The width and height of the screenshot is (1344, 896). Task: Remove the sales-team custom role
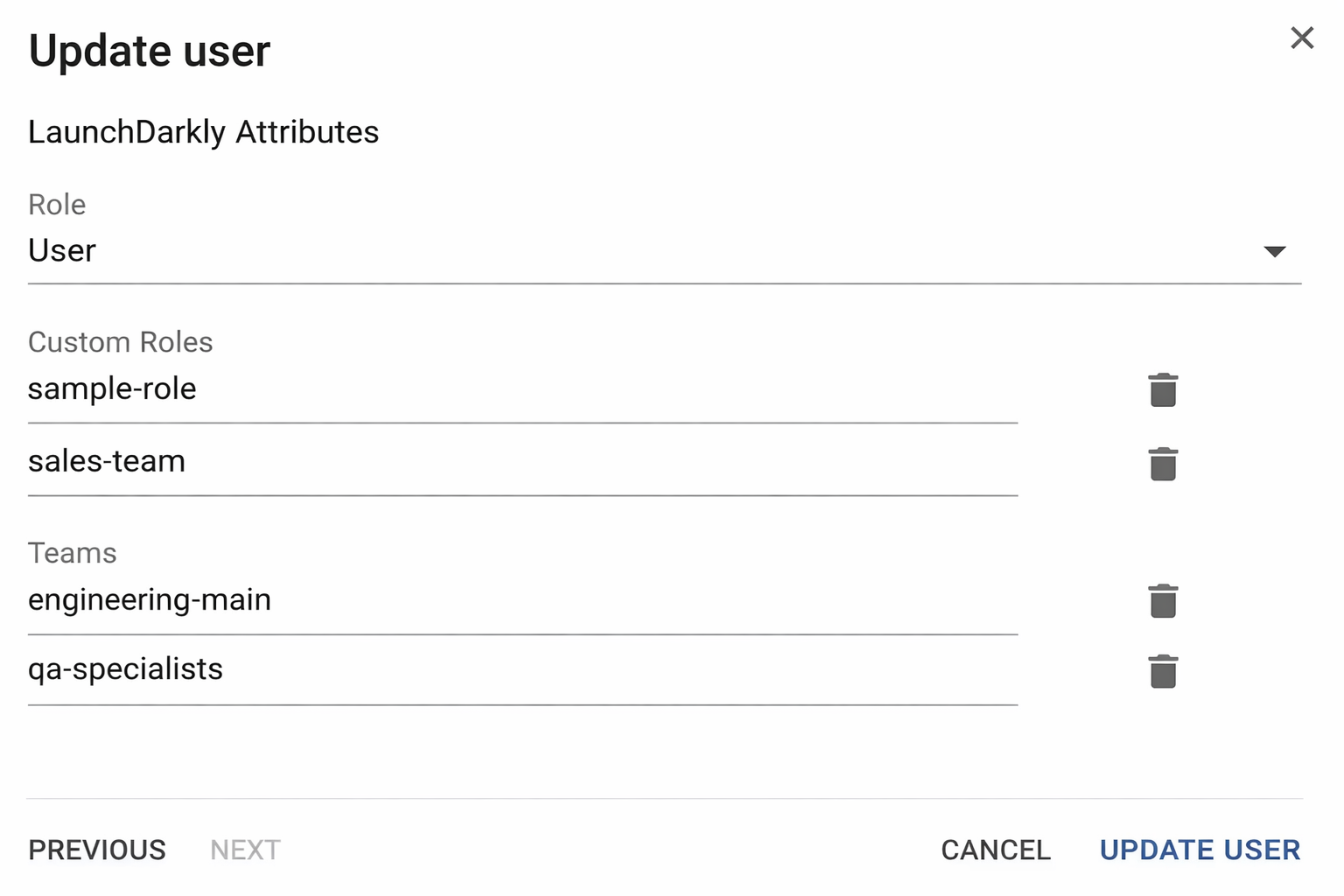point(1163,464)
